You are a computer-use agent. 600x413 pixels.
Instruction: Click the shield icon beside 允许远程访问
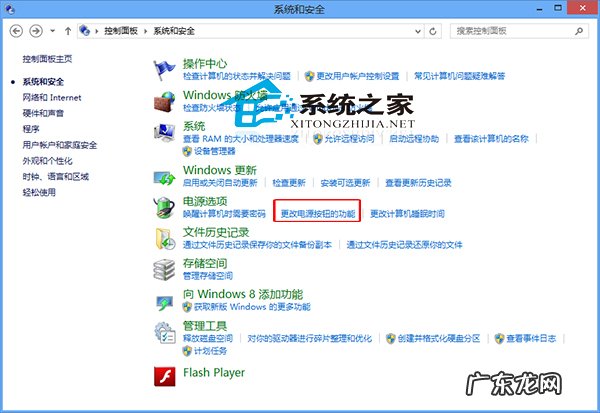click(318, 139)
